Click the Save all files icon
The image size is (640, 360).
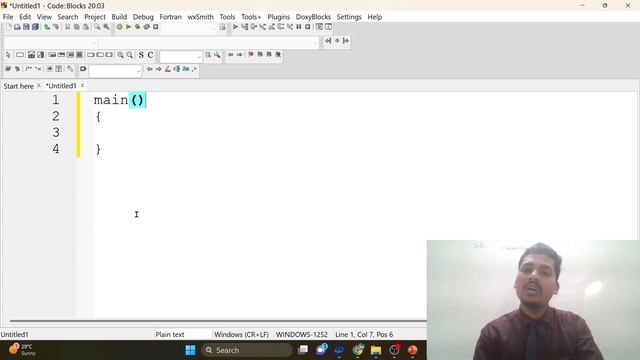(36, 27)
